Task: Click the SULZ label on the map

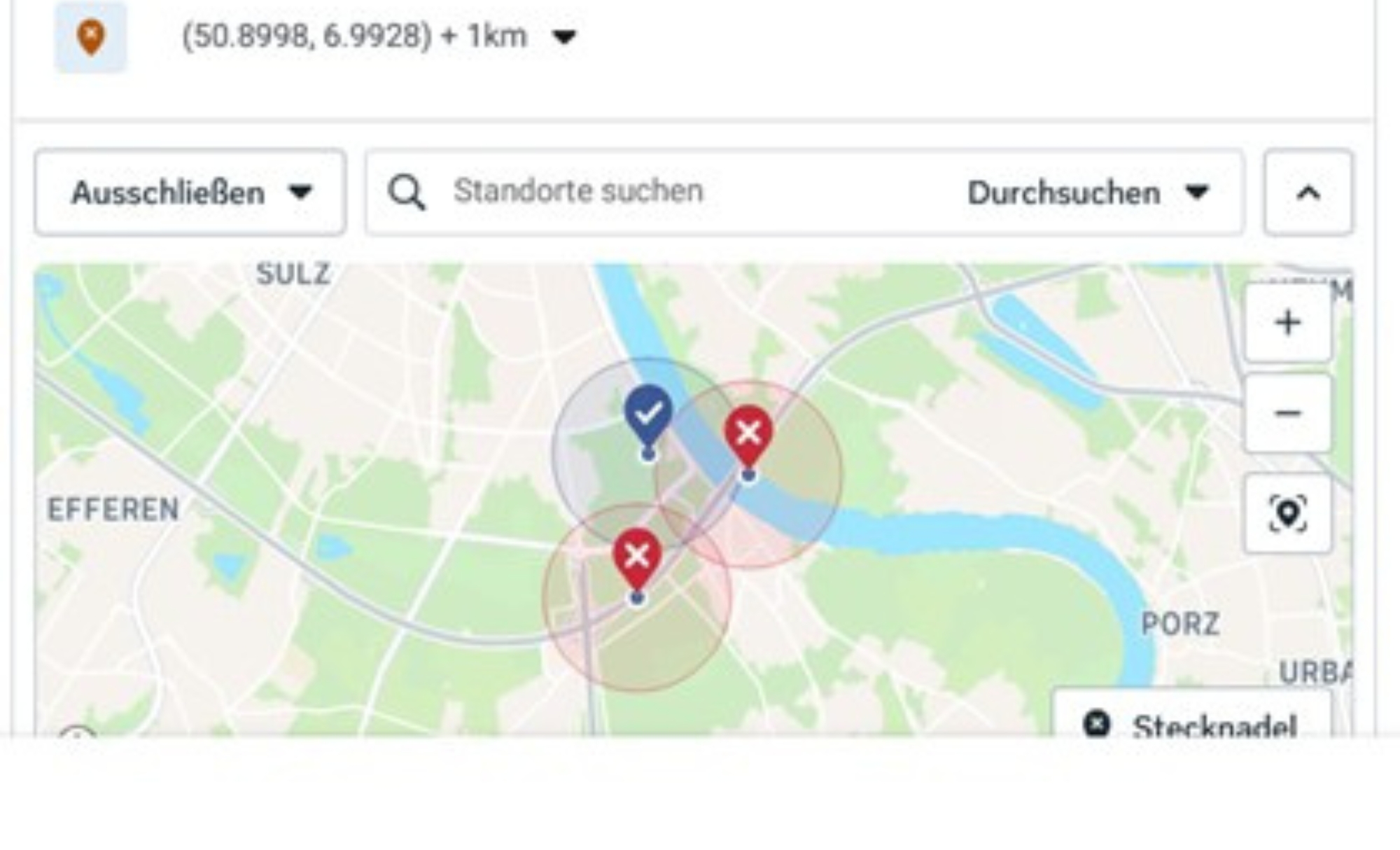Action: click(x=293, y=274)
